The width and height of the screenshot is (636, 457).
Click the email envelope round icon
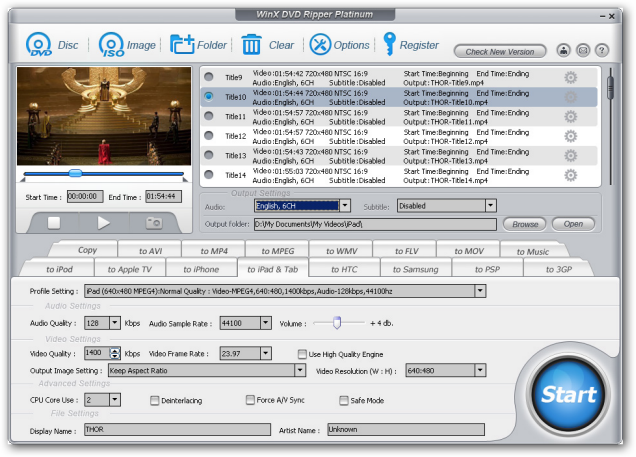click(x=583, y=51)
